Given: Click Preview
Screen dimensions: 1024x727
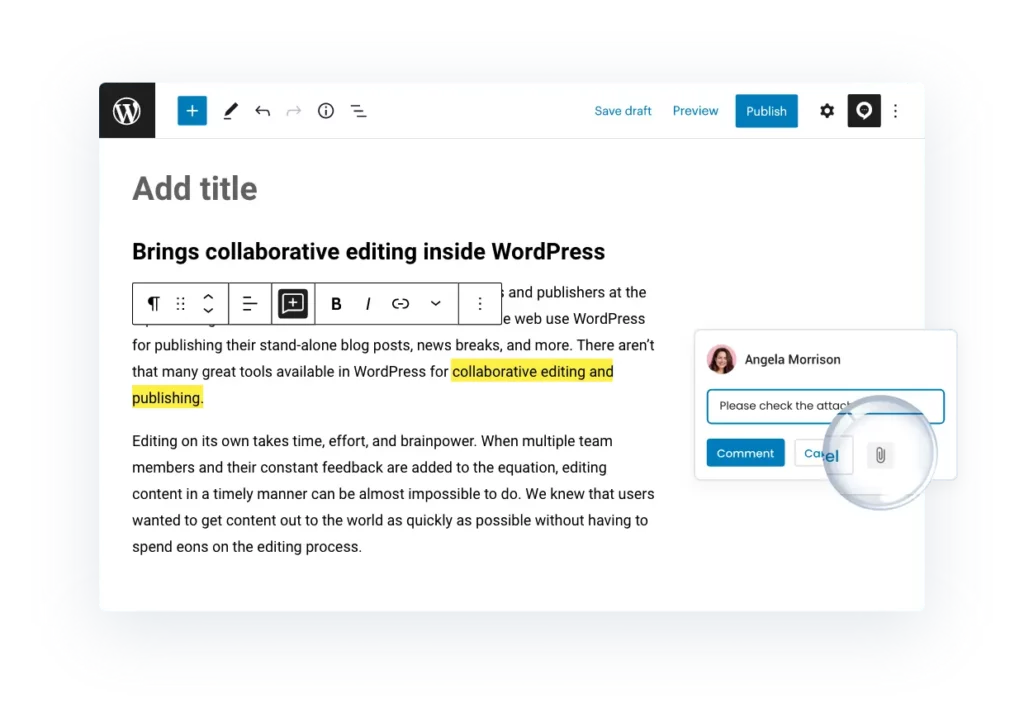Looking at the screenshot, I should coord(696,111).
